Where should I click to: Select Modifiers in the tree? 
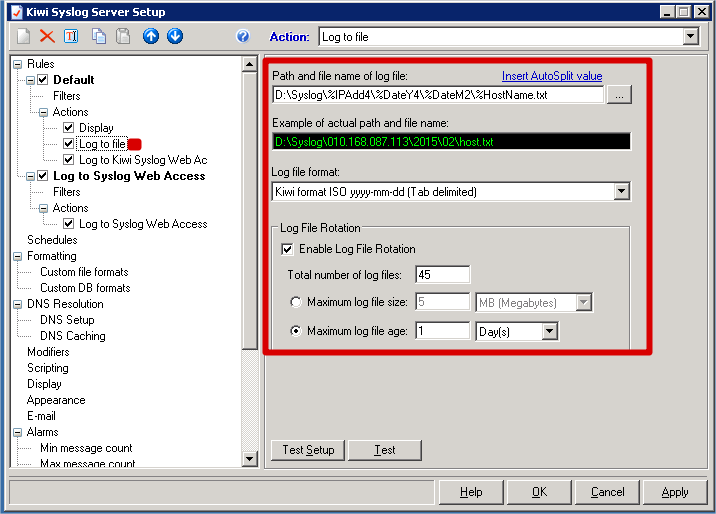pos(48,352)
